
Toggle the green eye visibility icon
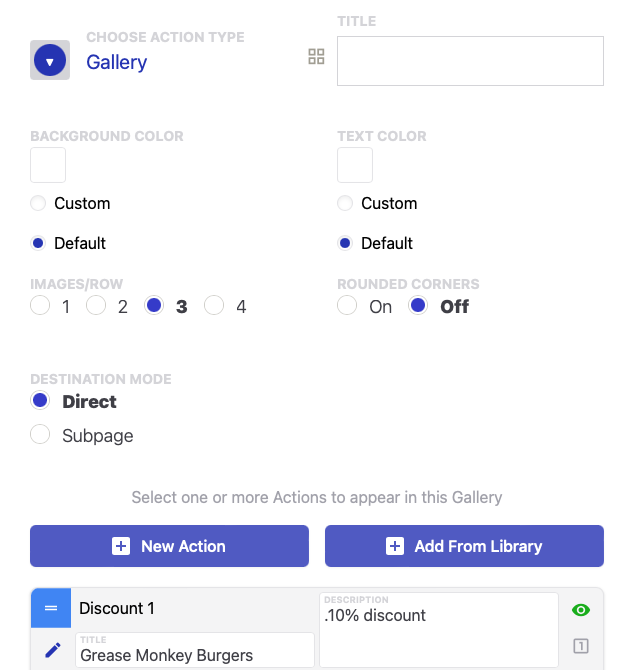tap(580, 610)
